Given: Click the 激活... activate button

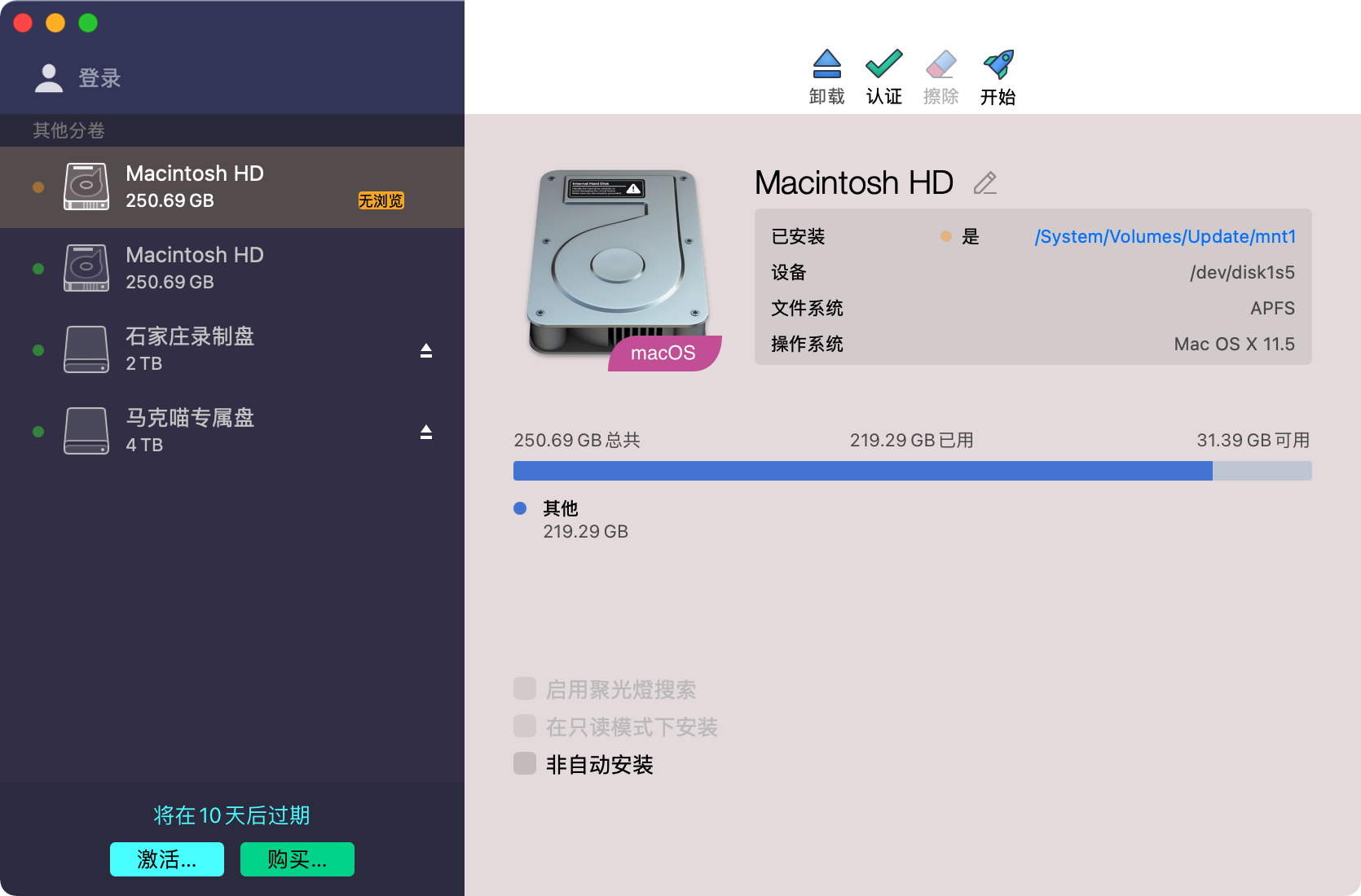Looking at the screenshot, I should [x=167, y=859].
